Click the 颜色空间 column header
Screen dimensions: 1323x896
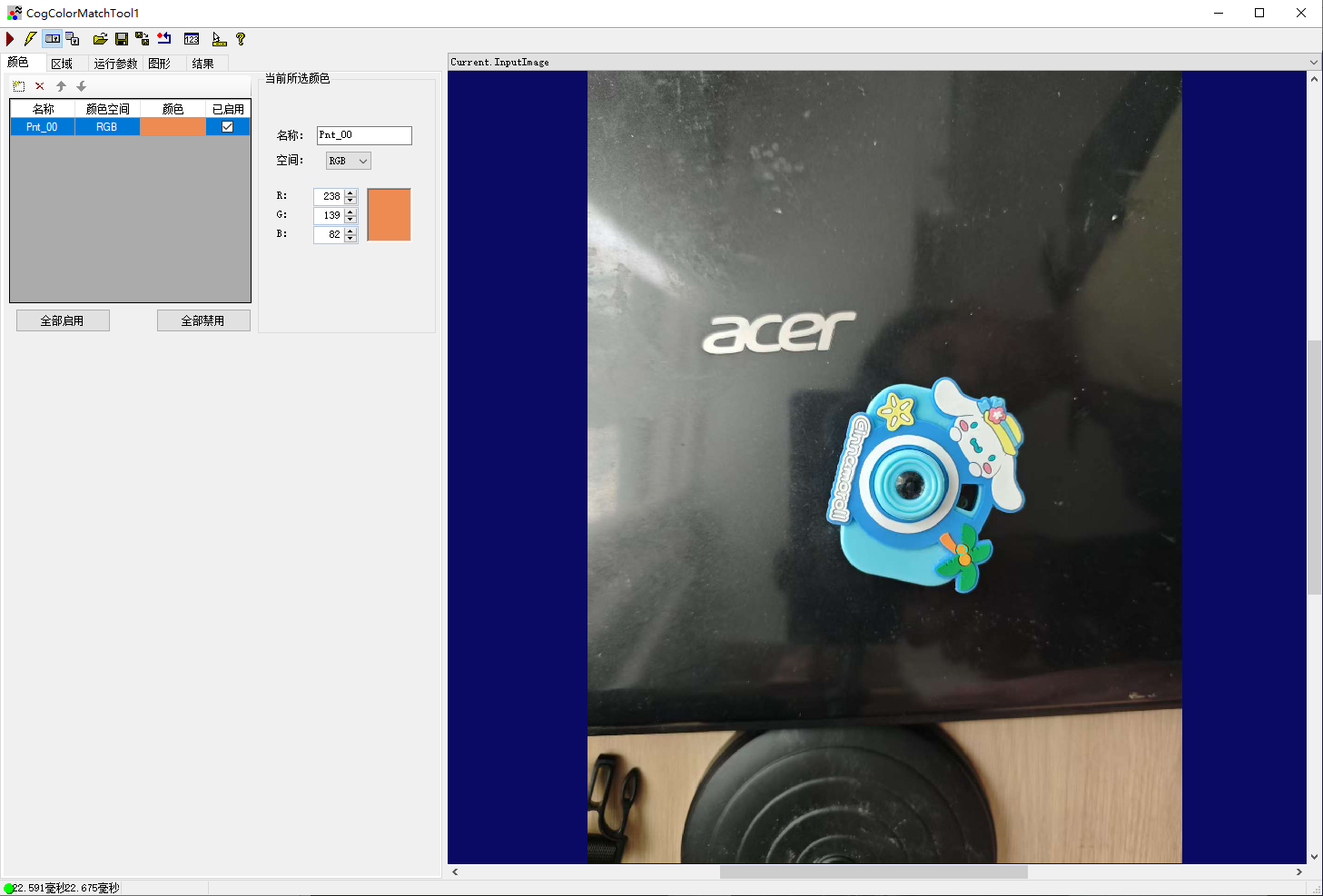[x=107, y=109]
